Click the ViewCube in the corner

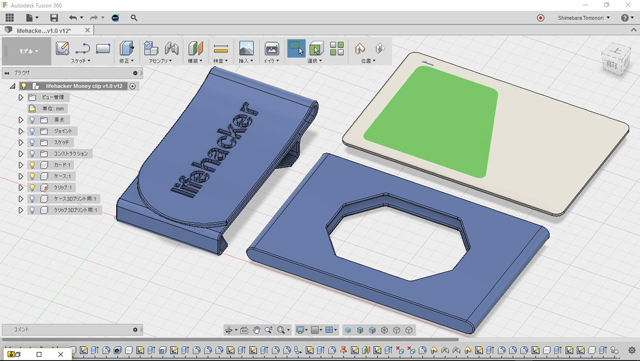(615, 60)
